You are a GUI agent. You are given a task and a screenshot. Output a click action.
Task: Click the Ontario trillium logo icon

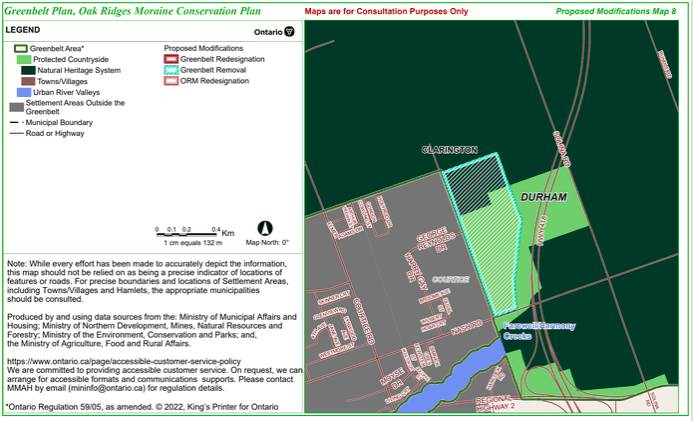pyautogui.click(x=289, y=31)
